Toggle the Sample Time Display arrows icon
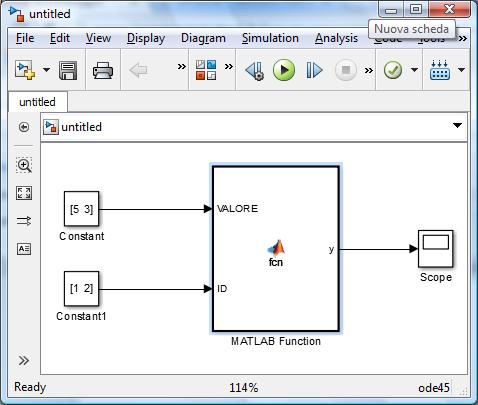The image size is (478, 405). click(x=24, y=221)
